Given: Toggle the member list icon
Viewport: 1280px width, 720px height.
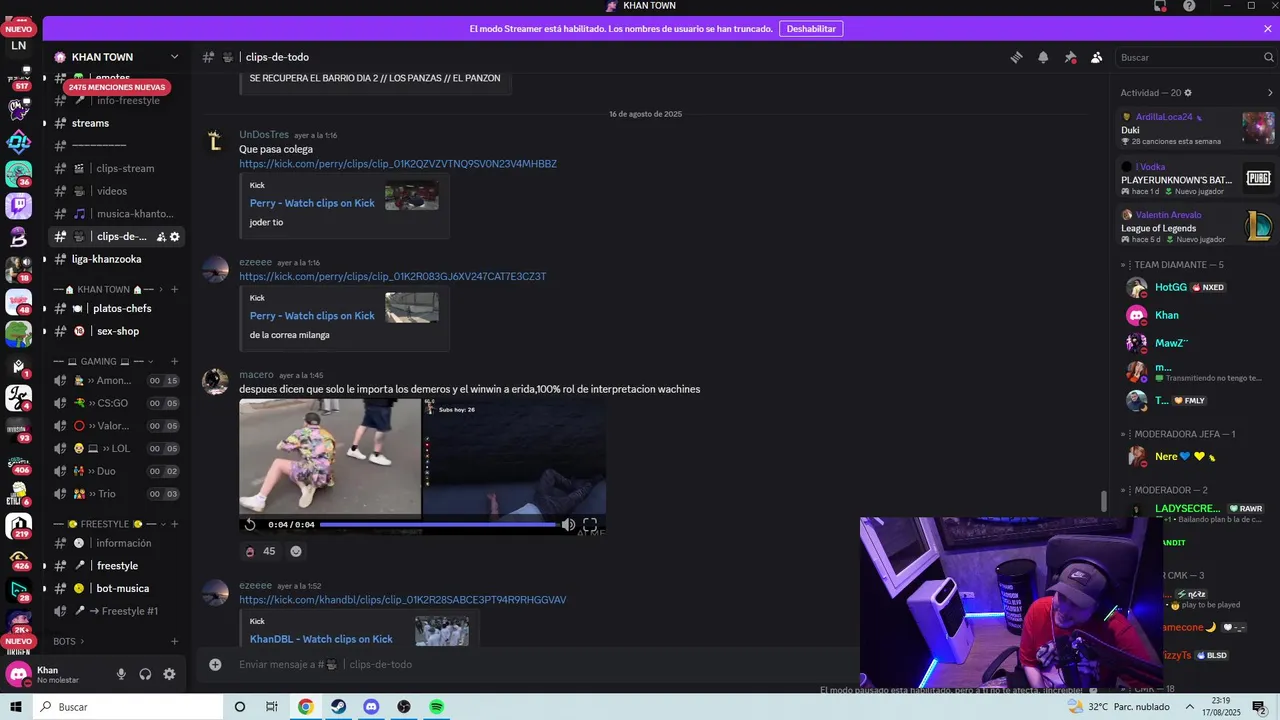Looking at the screenshot, I should click(1096, 57).
